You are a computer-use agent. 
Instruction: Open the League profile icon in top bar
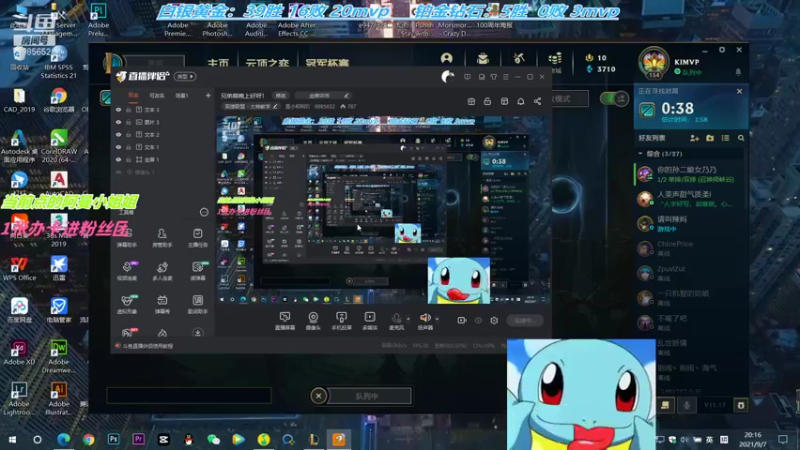pos(446,58)
